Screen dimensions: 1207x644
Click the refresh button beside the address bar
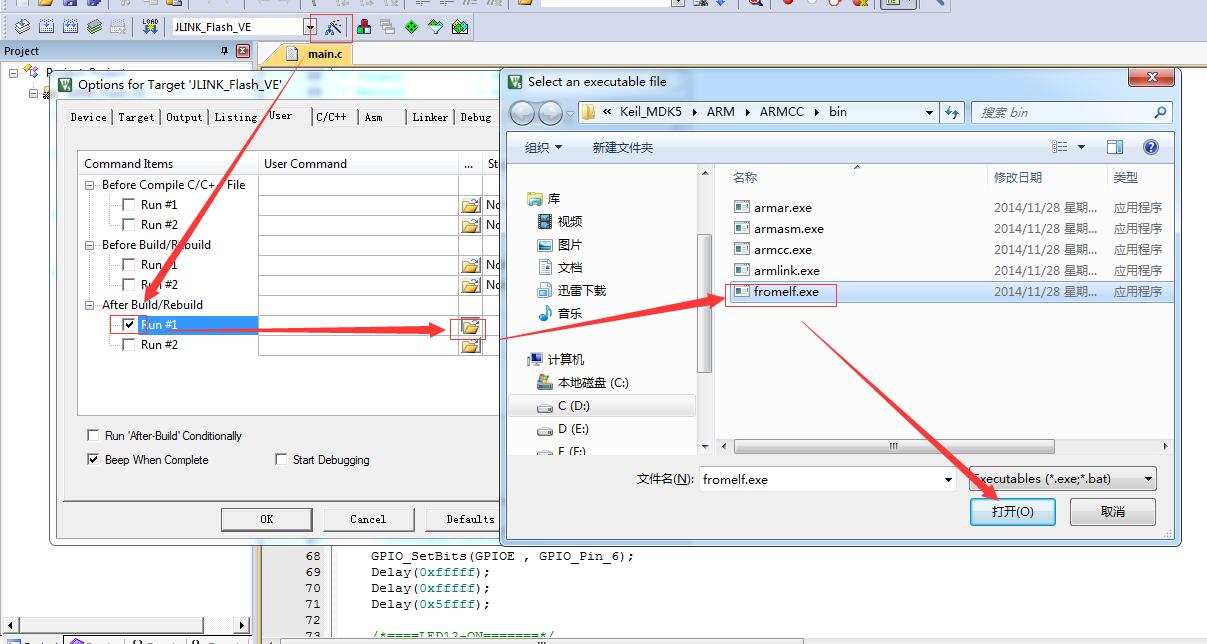point(952,112)
